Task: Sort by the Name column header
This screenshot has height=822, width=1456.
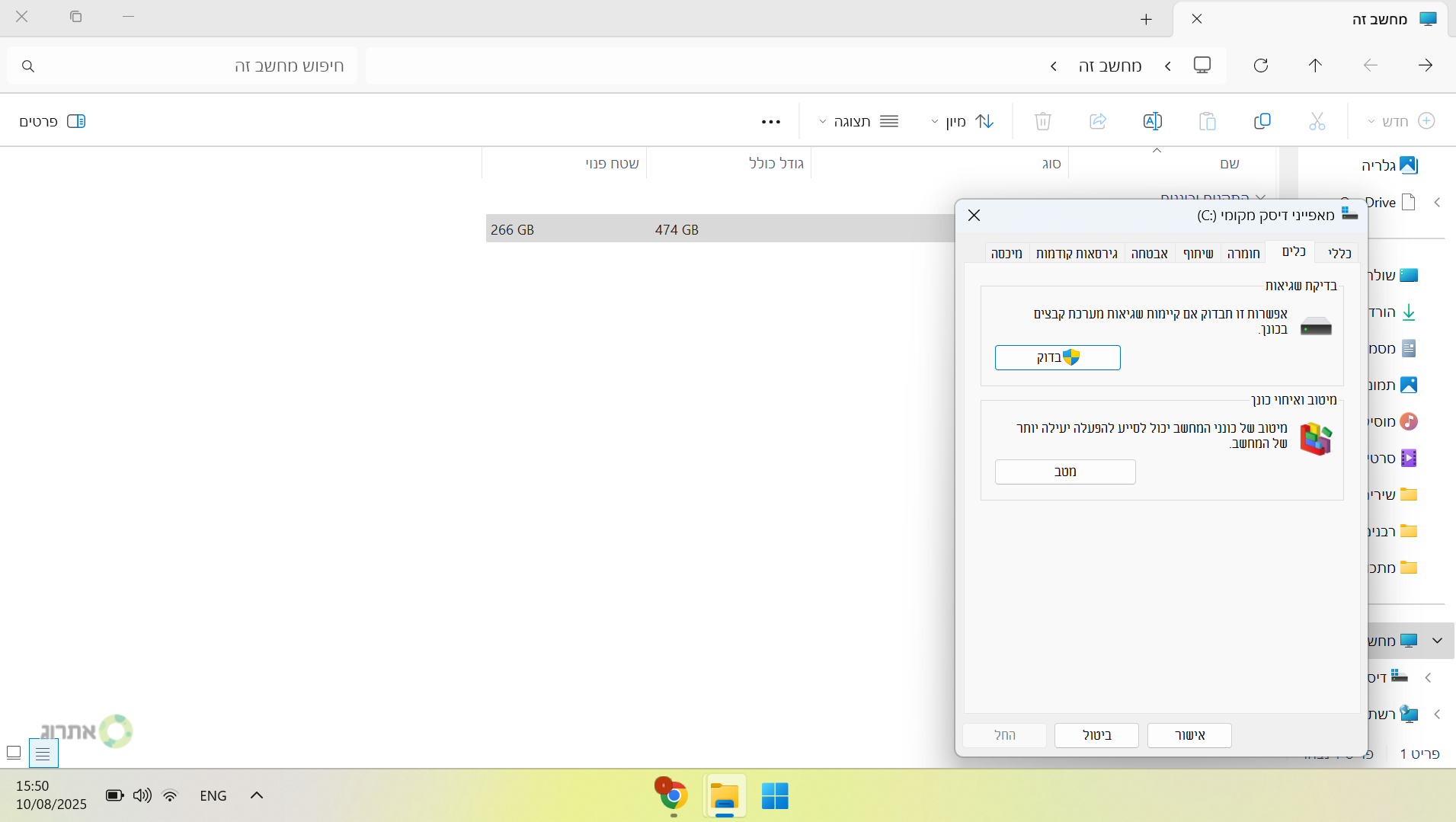Action: 1173,163
